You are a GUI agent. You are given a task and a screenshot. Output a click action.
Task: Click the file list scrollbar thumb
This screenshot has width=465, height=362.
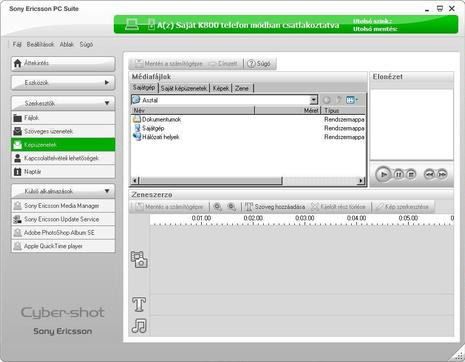(211, 181)
